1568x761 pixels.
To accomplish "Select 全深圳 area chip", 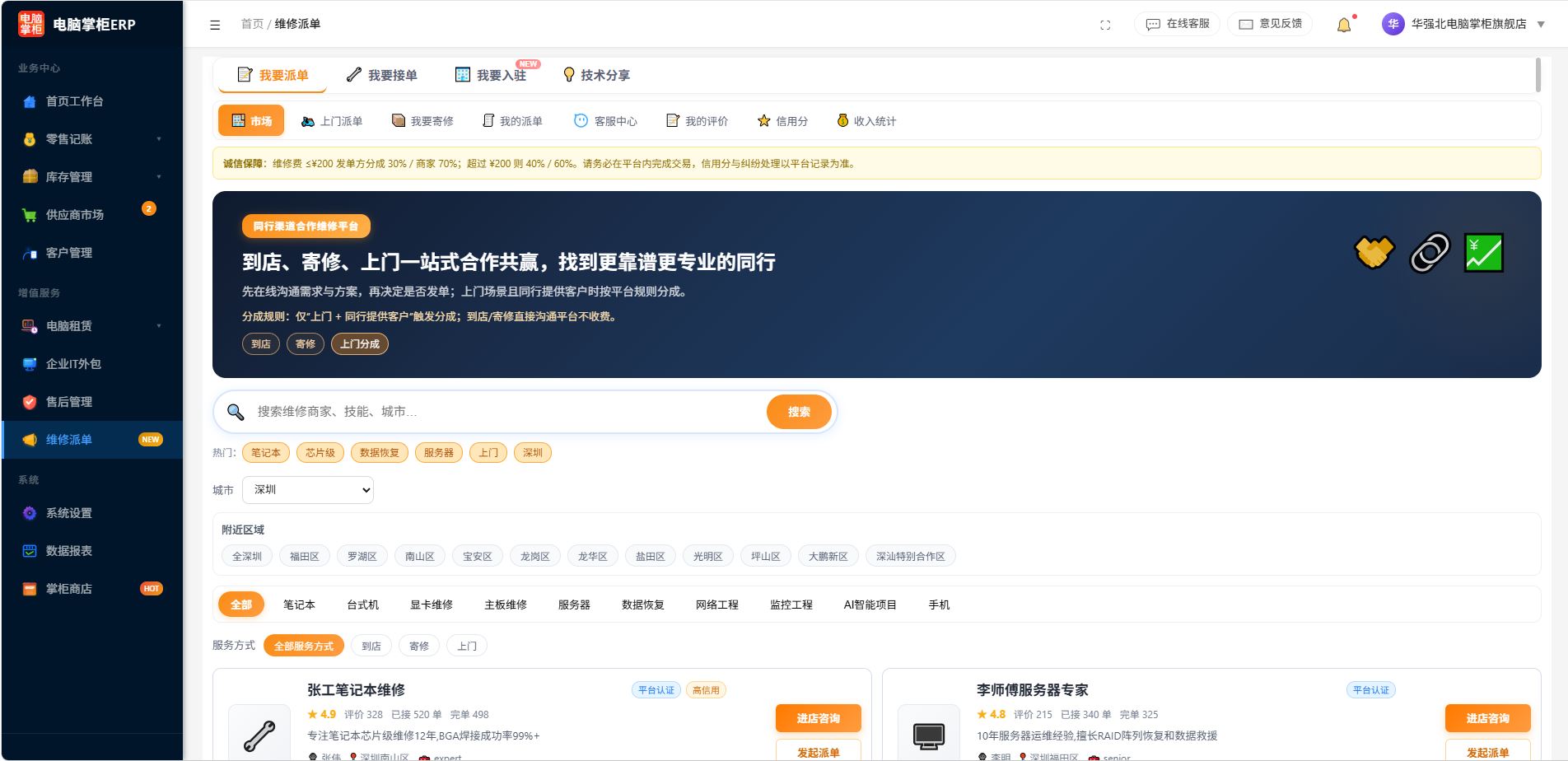I will tap(247, 556).
